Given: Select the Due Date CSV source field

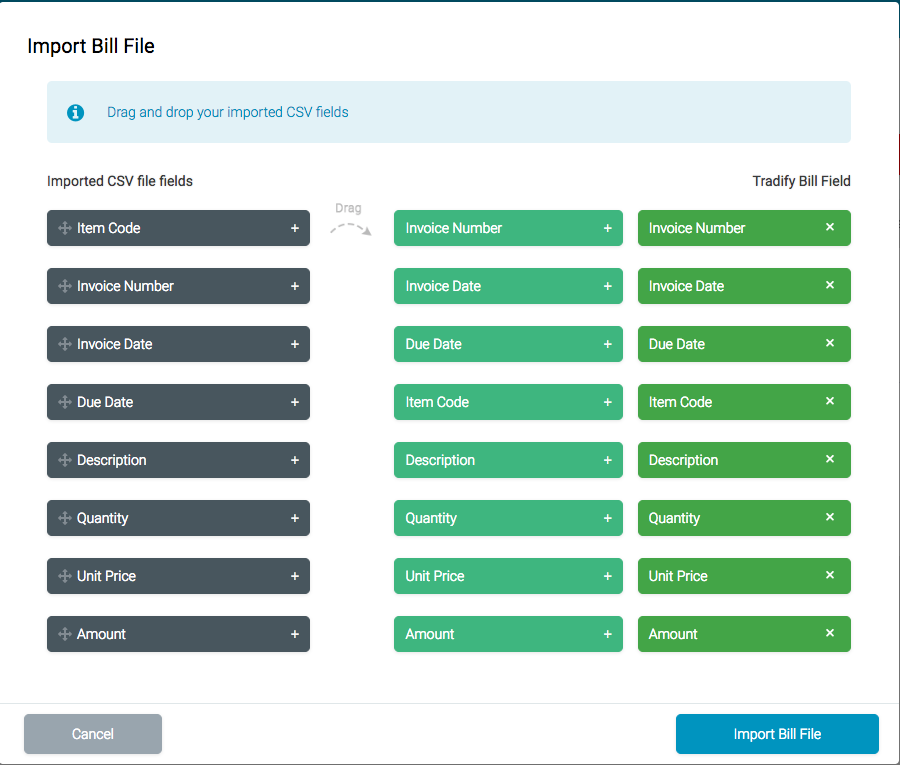Looking at the screenshot, I should point(178,402).
